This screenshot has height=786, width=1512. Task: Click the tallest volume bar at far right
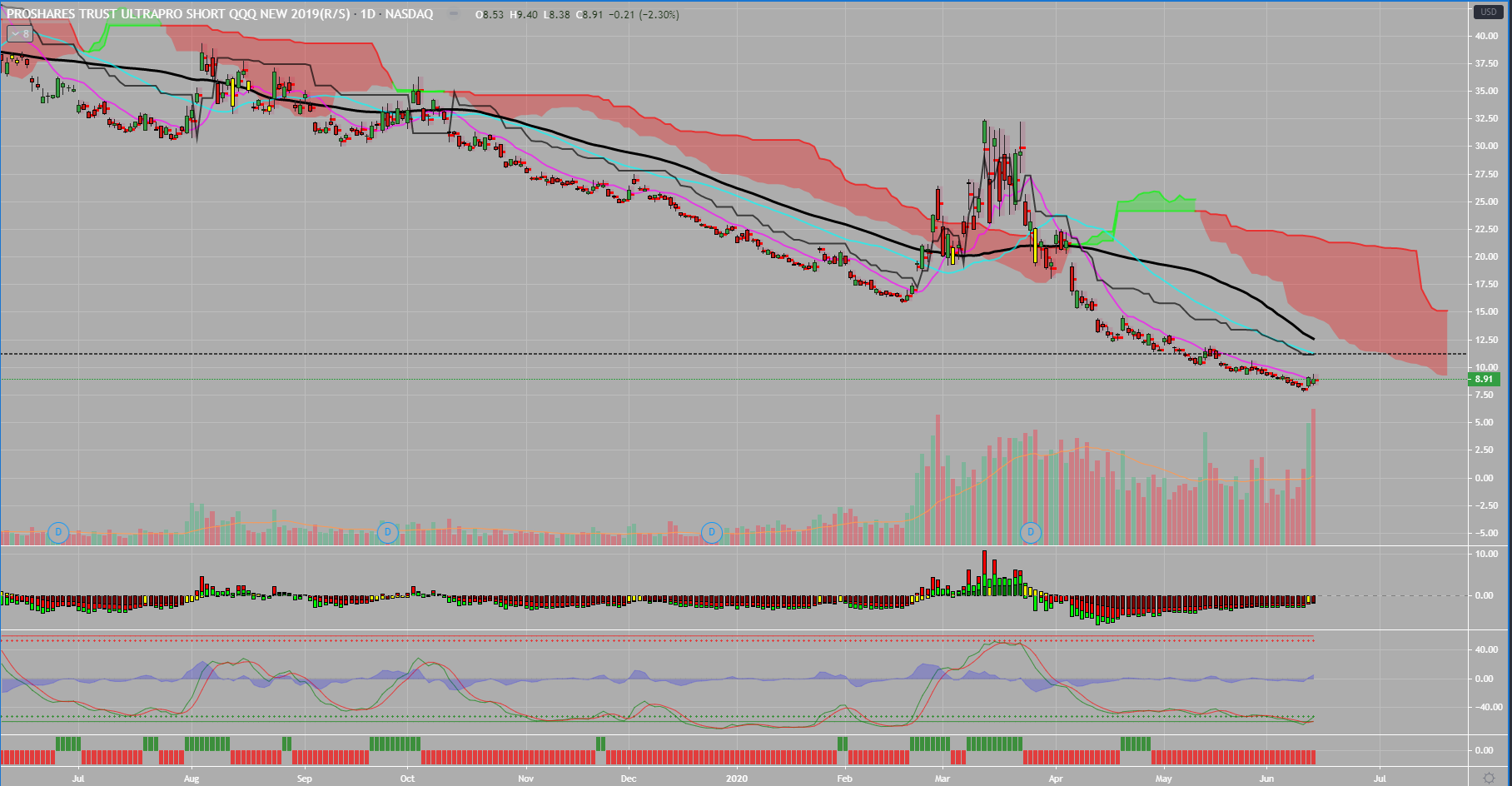click(1313, 475)
